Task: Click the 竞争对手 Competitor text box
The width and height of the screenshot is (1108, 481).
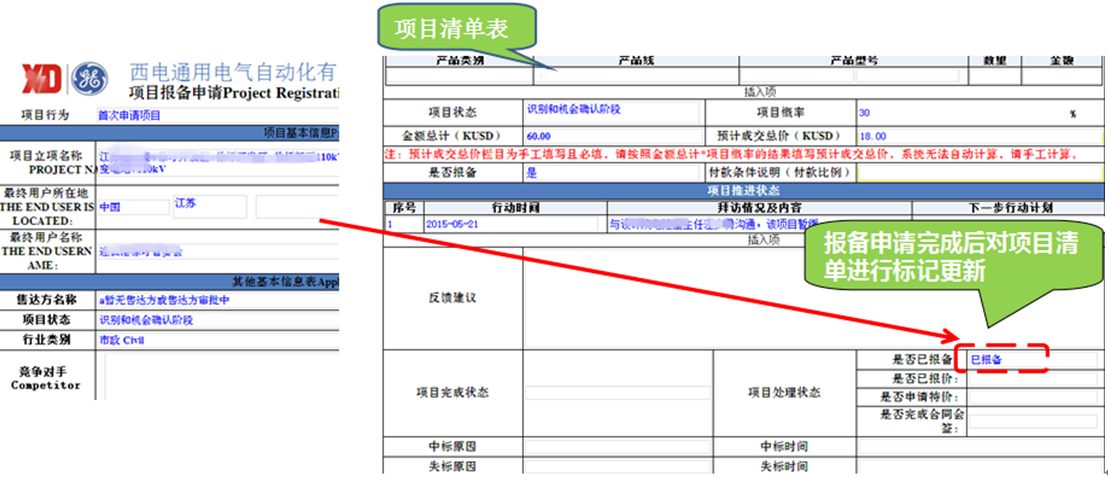Action: [x=220, y=376]
